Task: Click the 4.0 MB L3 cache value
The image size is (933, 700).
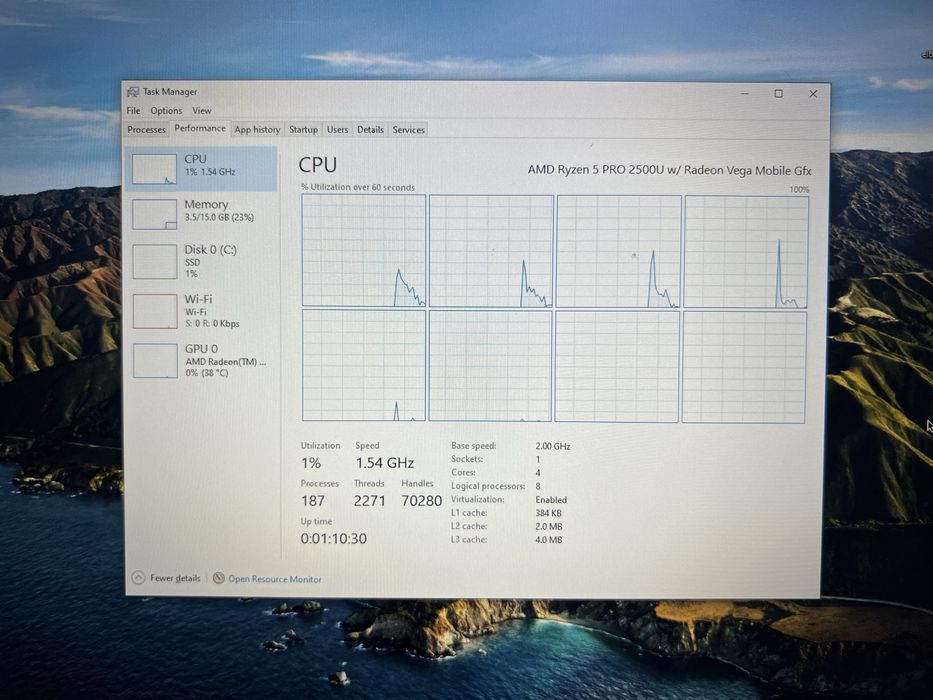Action: click(549, 540)
